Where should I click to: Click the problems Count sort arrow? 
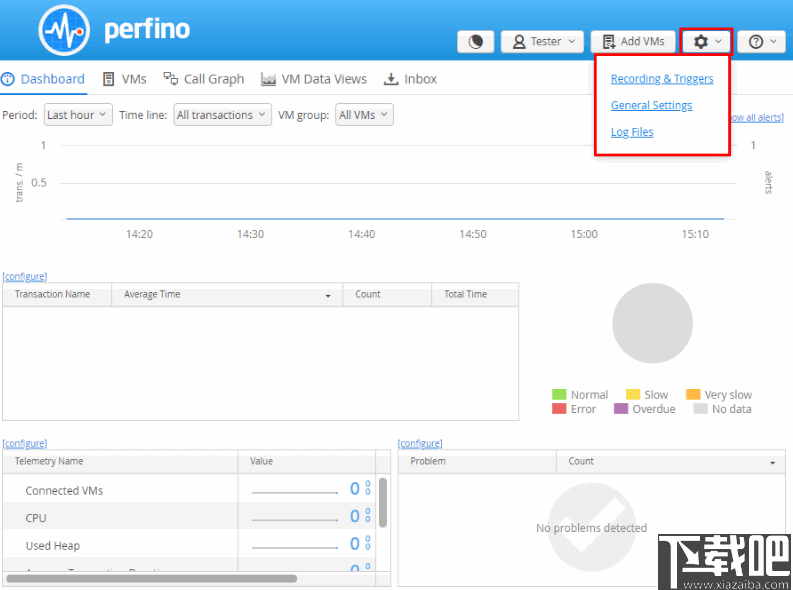point(773,463)
